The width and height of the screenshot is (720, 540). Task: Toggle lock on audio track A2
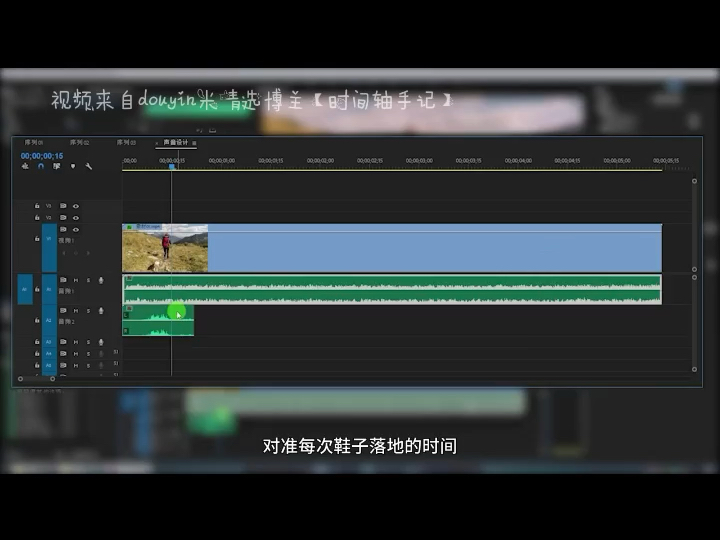click(37, 320)
